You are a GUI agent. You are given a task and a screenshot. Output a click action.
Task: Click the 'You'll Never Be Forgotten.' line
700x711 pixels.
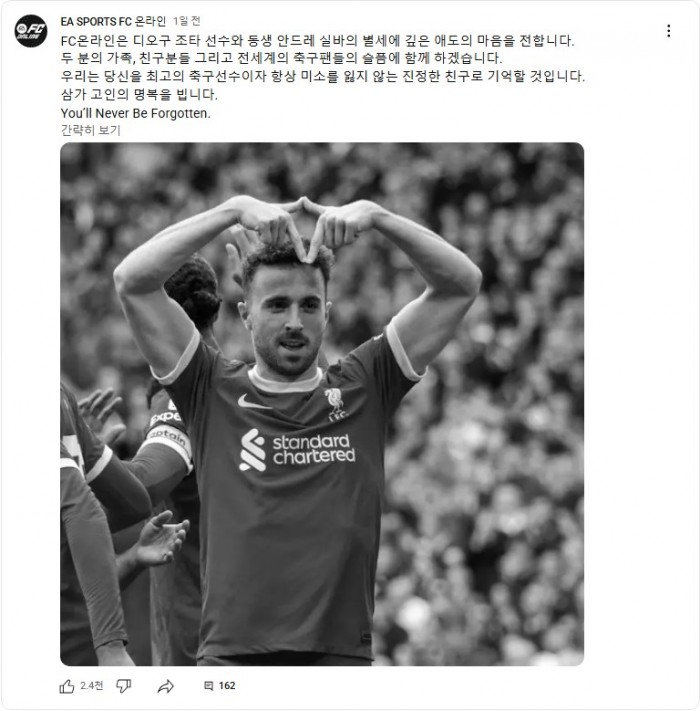click(136, 113)
